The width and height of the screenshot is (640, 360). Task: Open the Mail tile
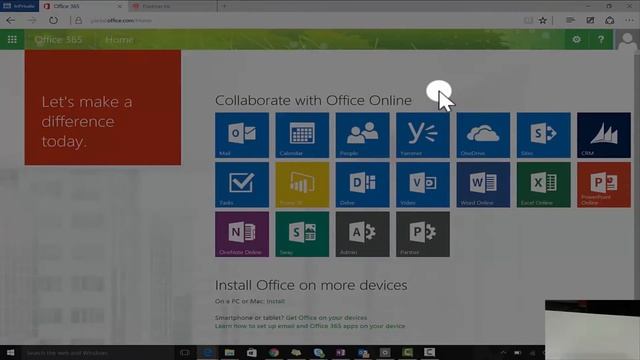[242, 135]
